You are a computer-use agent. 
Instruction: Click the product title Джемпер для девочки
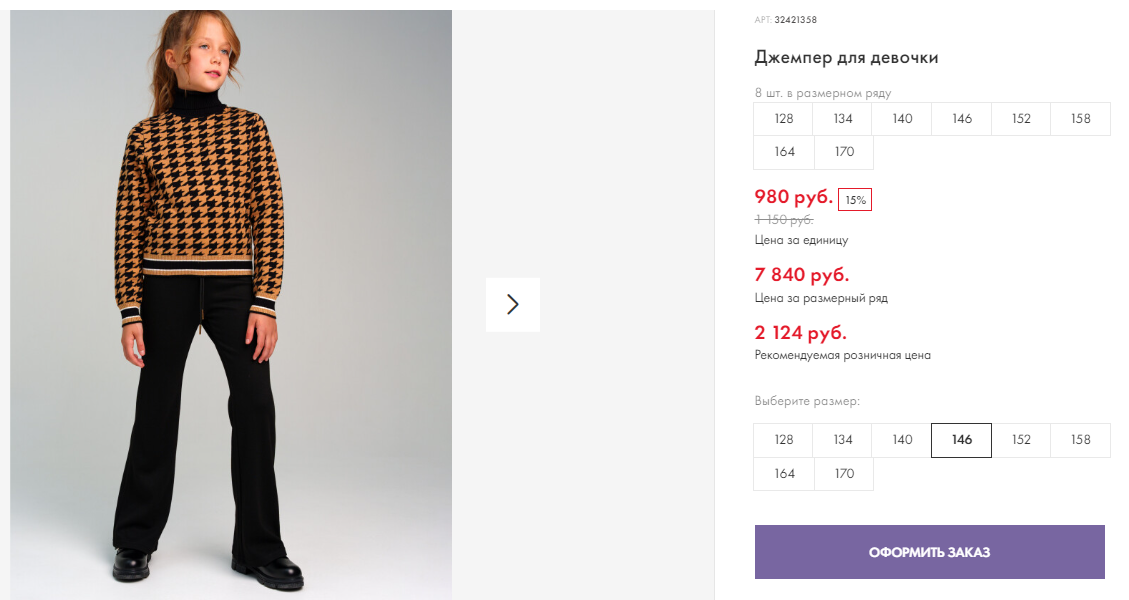[846, 58]
